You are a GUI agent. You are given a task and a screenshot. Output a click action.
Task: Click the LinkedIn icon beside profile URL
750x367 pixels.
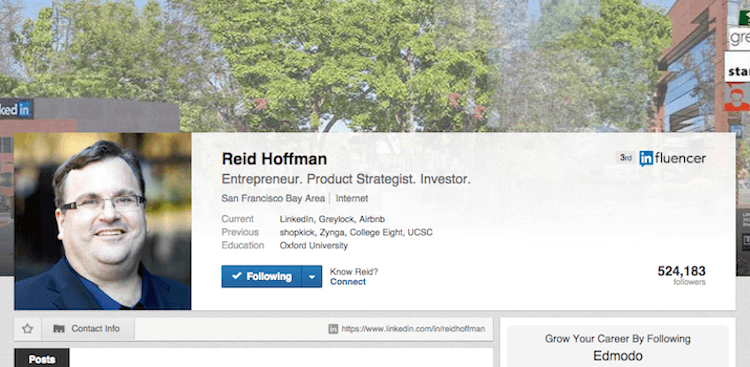point(333,329)
